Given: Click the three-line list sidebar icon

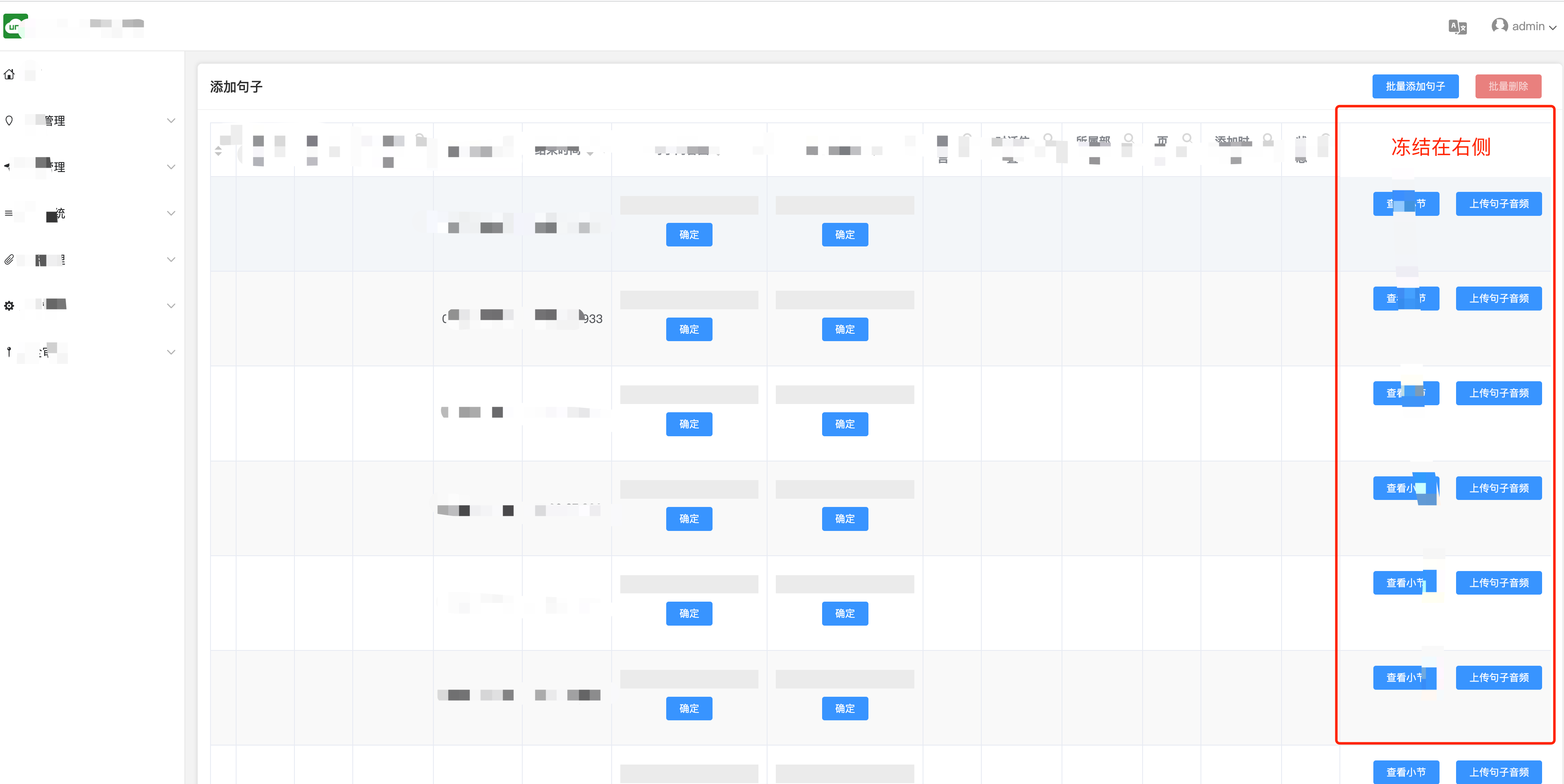Looking at the screenshot, I should point(9,213).
